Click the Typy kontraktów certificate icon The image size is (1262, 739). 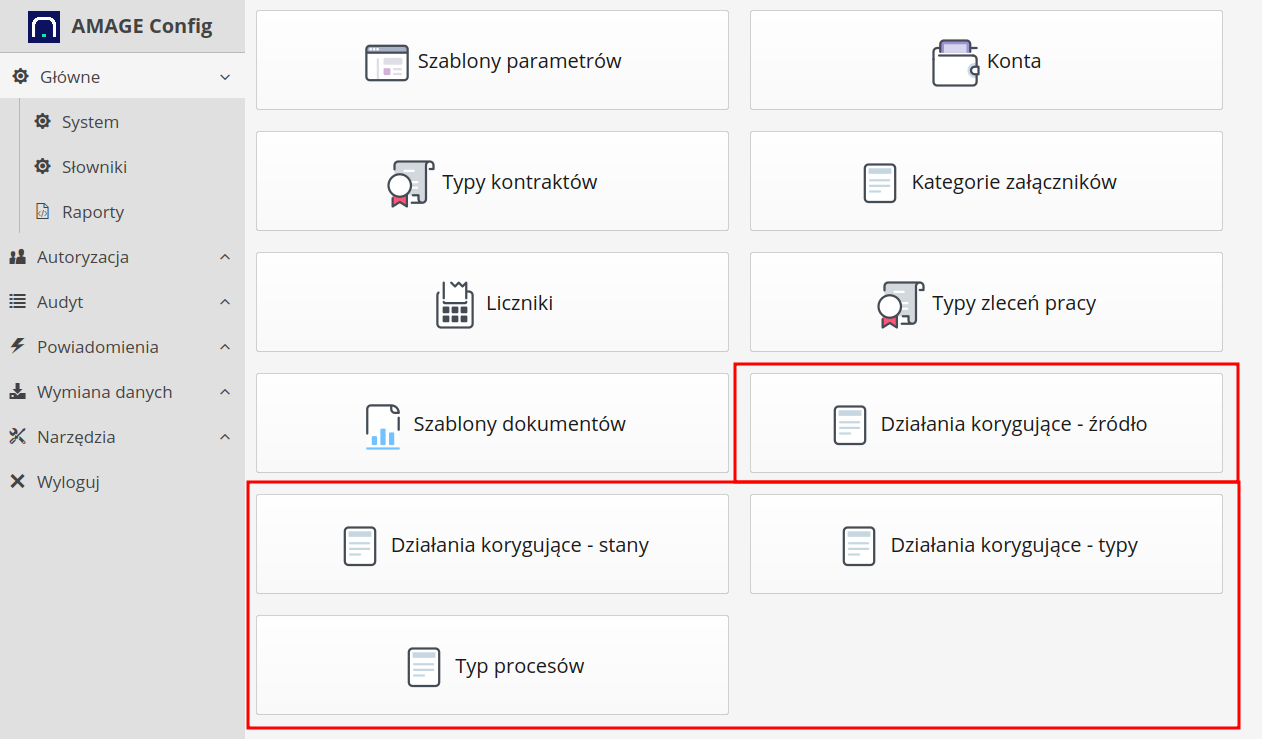(x=410, y=183)
